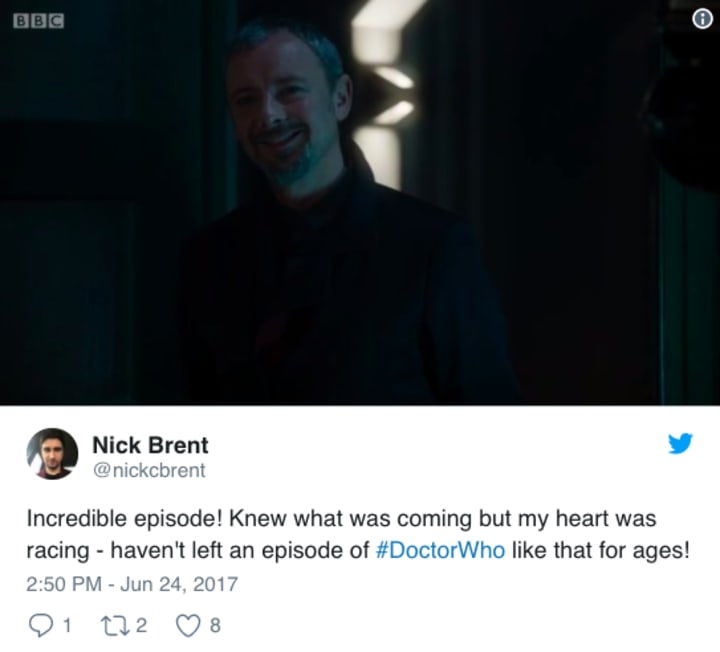Click the like count number 8
Screen dimensions: 720x652
click(215, 625)
